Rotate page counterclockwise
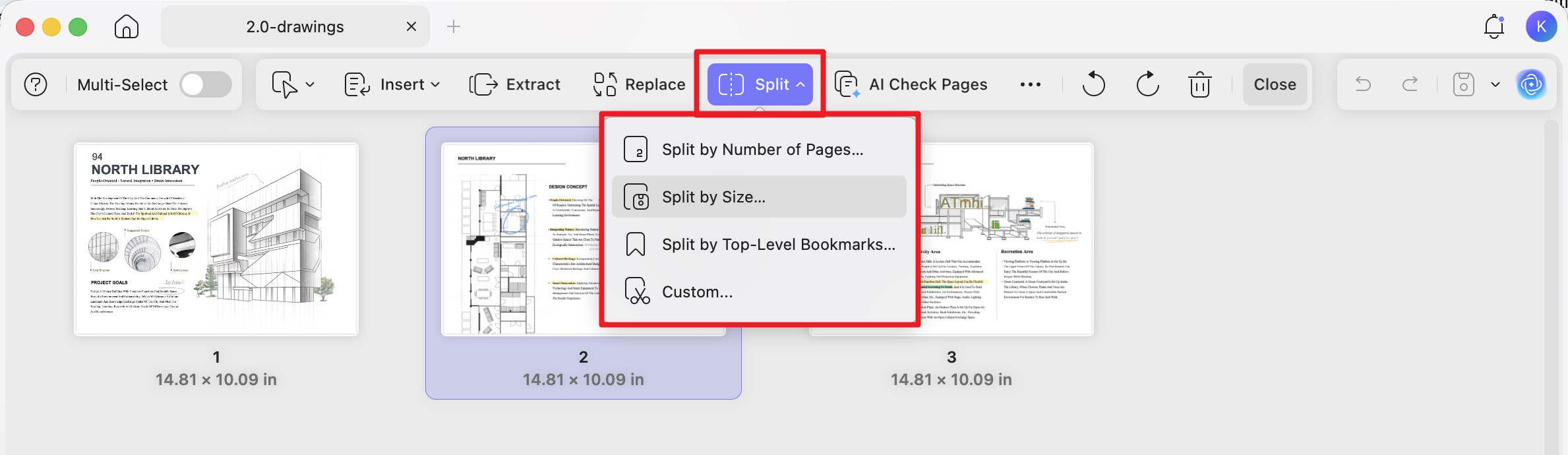This screenshot has width=1568, height=455. pos(1093,84)
